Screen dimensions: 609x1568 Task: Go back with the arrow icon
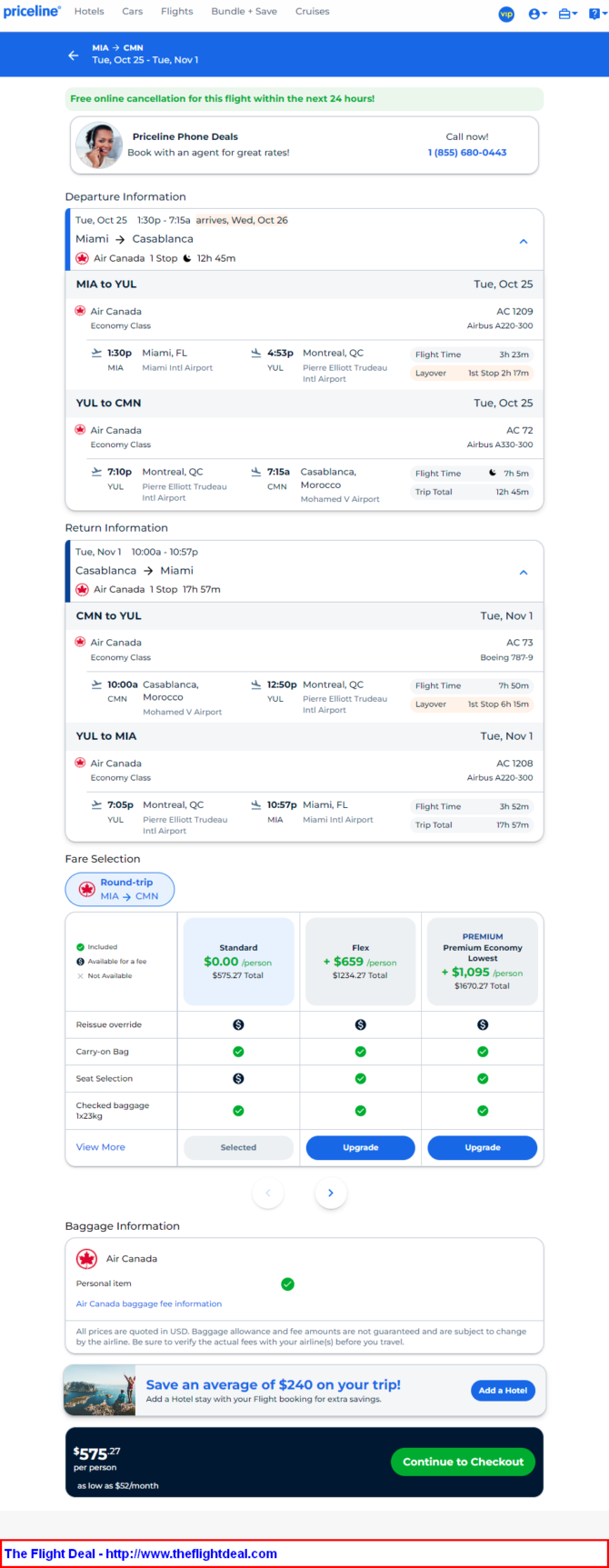click(x=74, y=55)
